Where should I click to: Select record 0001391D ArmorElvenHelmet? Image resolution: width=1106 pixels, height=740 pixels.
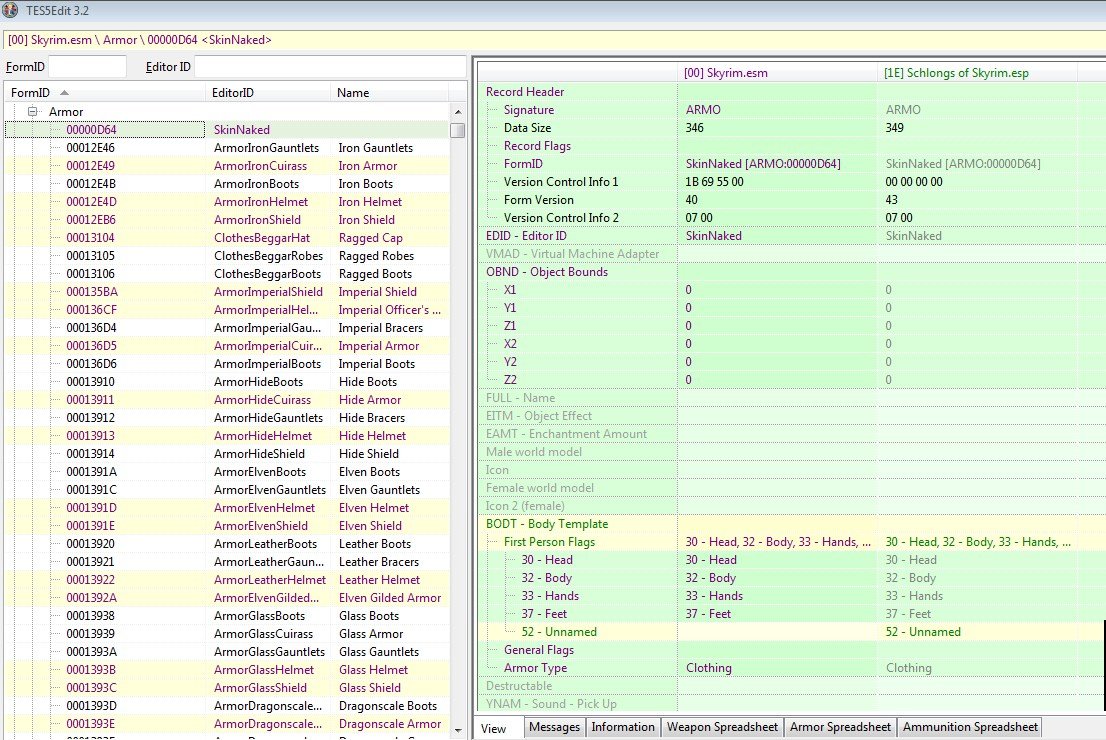pyautogui.click(x=227, y=508)
